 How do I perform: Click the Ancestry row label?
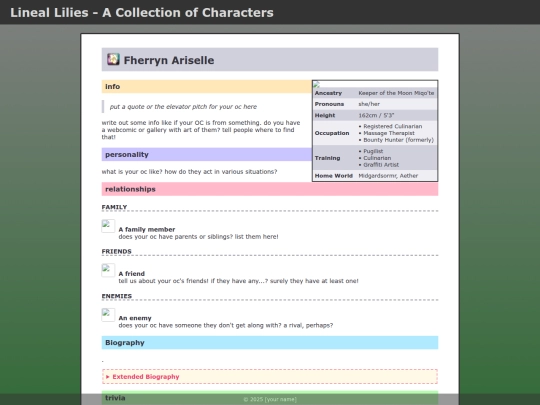coord(328,93)
